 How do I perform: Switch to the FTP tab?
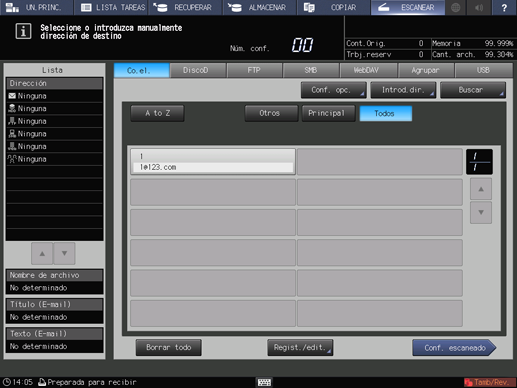tap(255, 70)
